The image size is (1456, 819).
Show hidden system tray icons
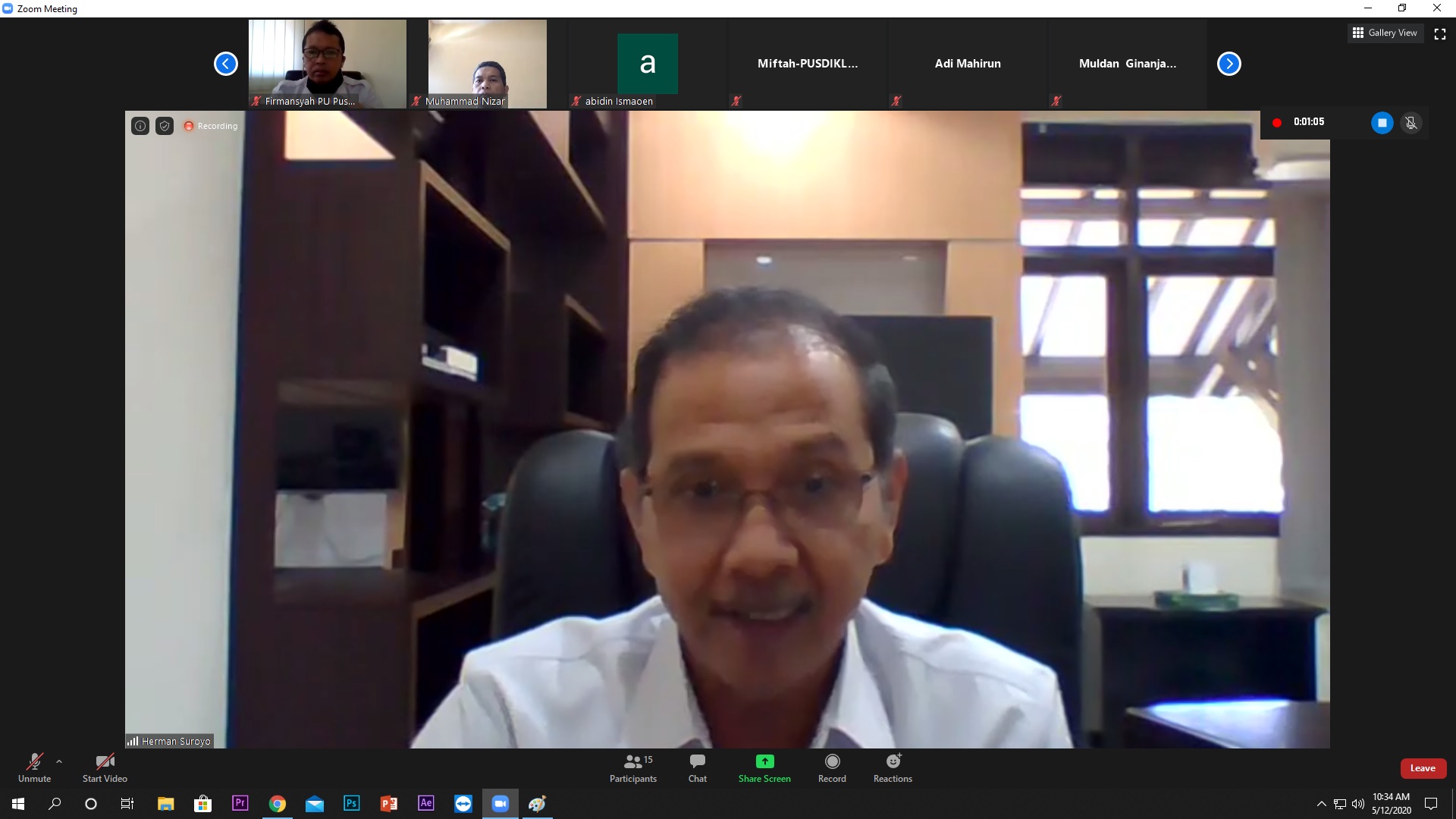click(1322, 804)
